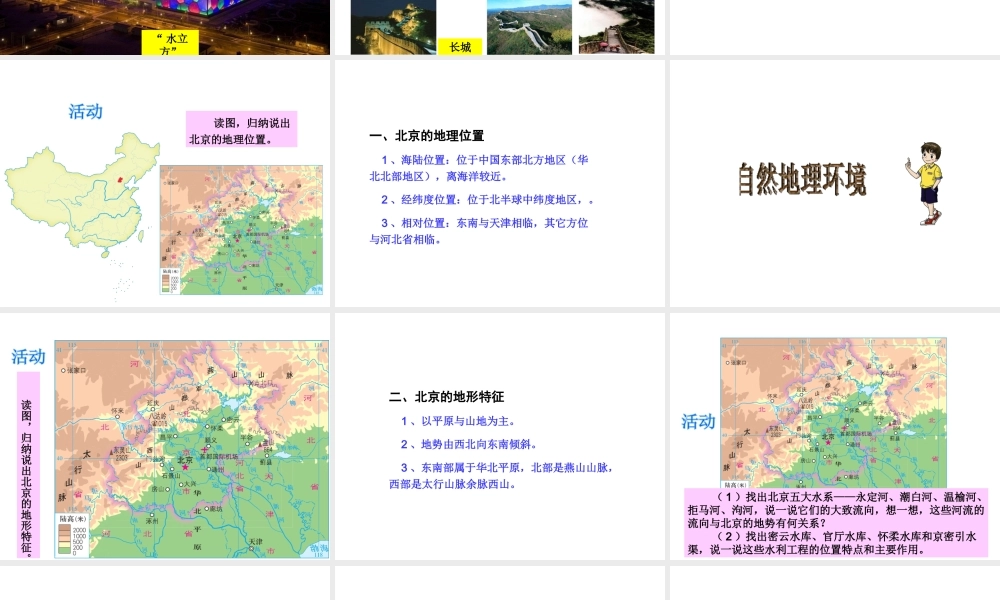1000x600 pixels.
Task: Click "活动" heading beside the large terrain map
Action: (28, 356)
